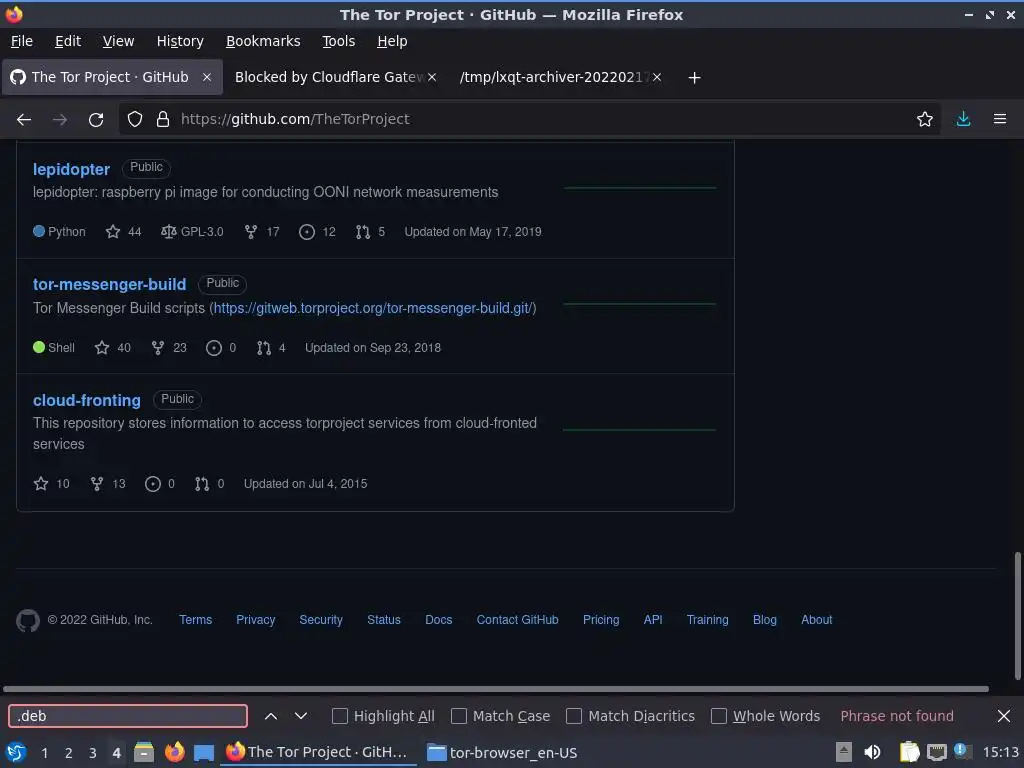Launch Firefox from the taskbar quicklaunch
The height and width of the screenshot is (768, 1024).
174,753
